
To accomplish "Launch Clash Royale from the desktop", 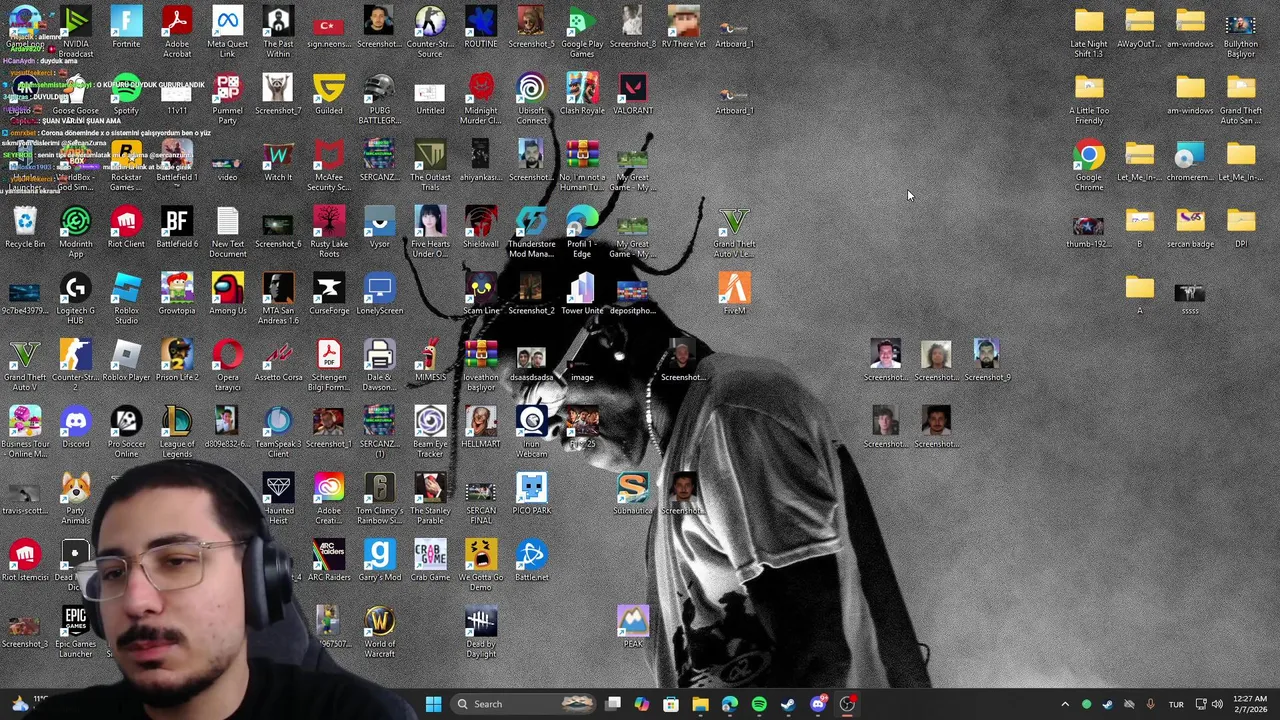I will pyautogui.click(x=582, y=93).
